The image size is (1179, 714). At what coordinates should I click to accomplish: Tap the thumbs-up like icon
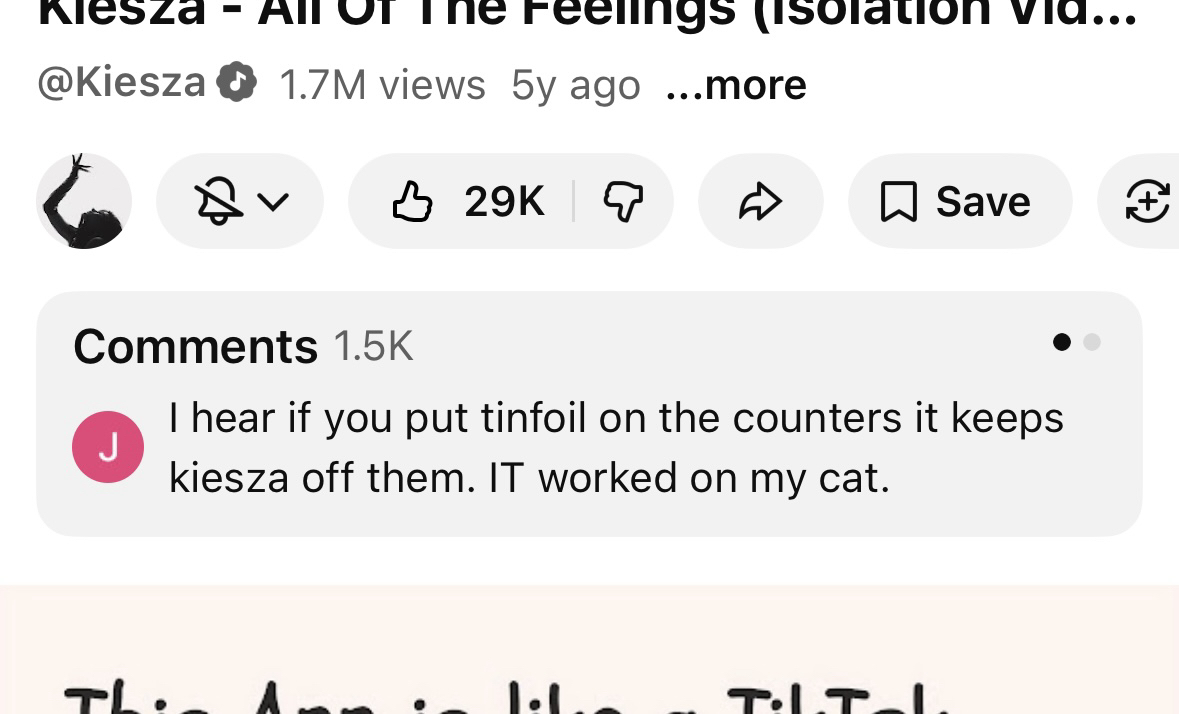pyautogui.click(x=412, y=202)
